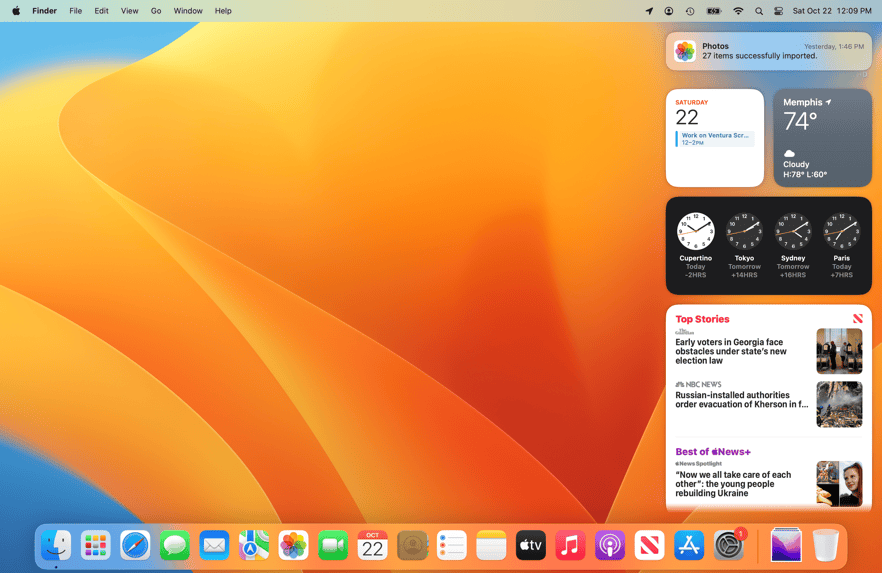Image resolution: width=882 pixels, height=573 pixels.
Task: Open the View menu
Action: pos(129,11)
